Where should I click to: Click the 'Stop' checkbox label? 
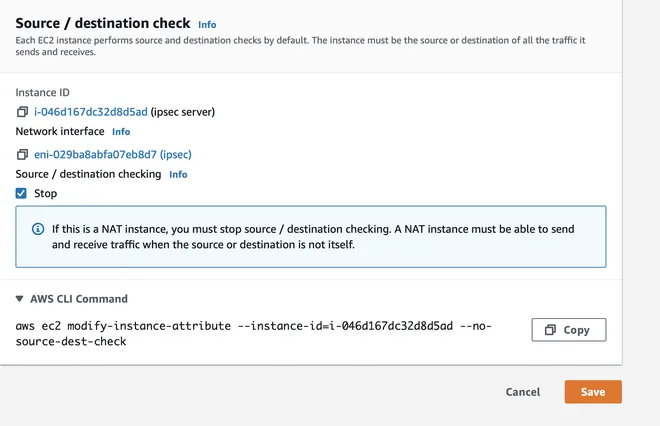[45, 194]
